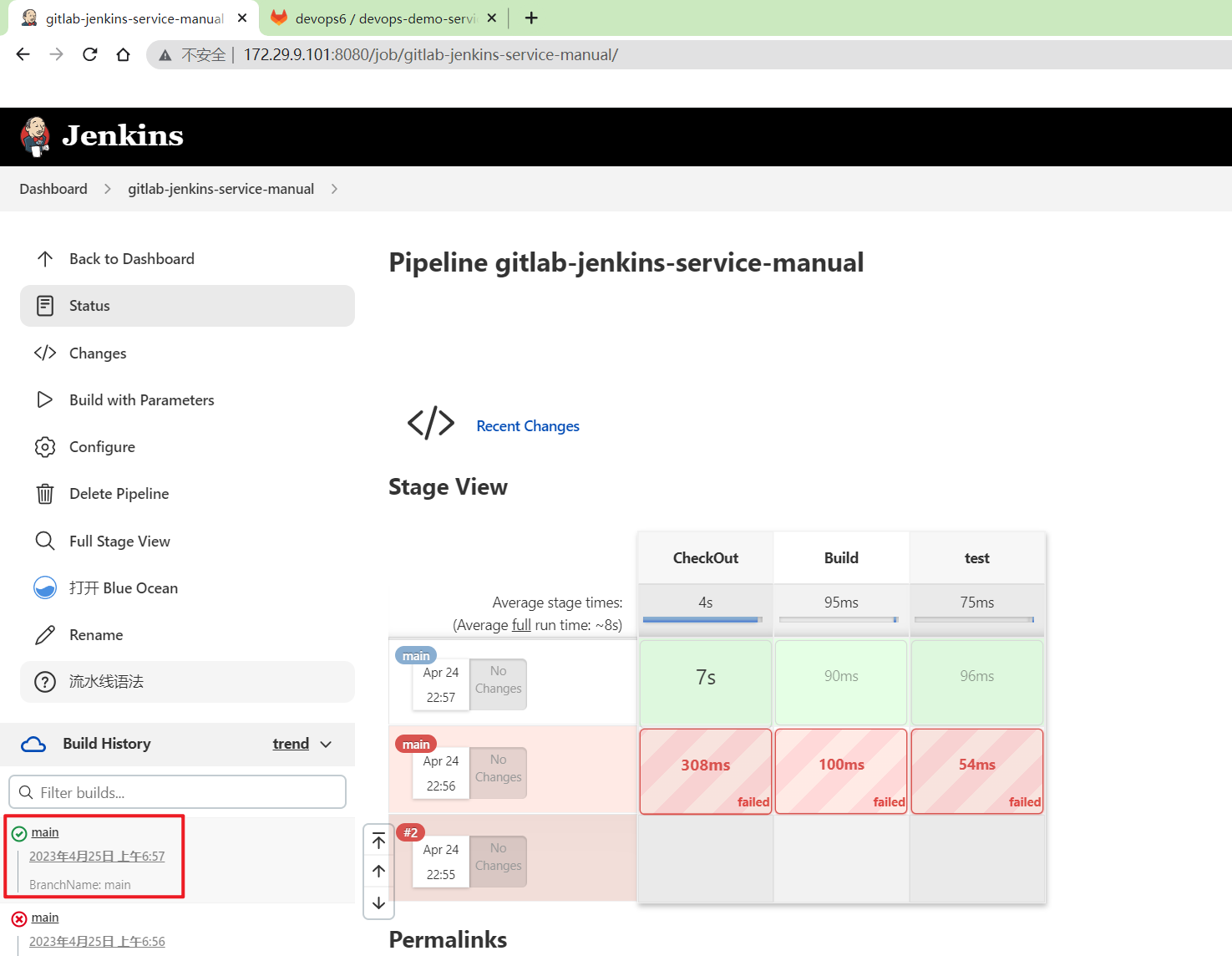1232x956 pixels.
Task: Click the single up arrow in build pager
Action: 378,871
